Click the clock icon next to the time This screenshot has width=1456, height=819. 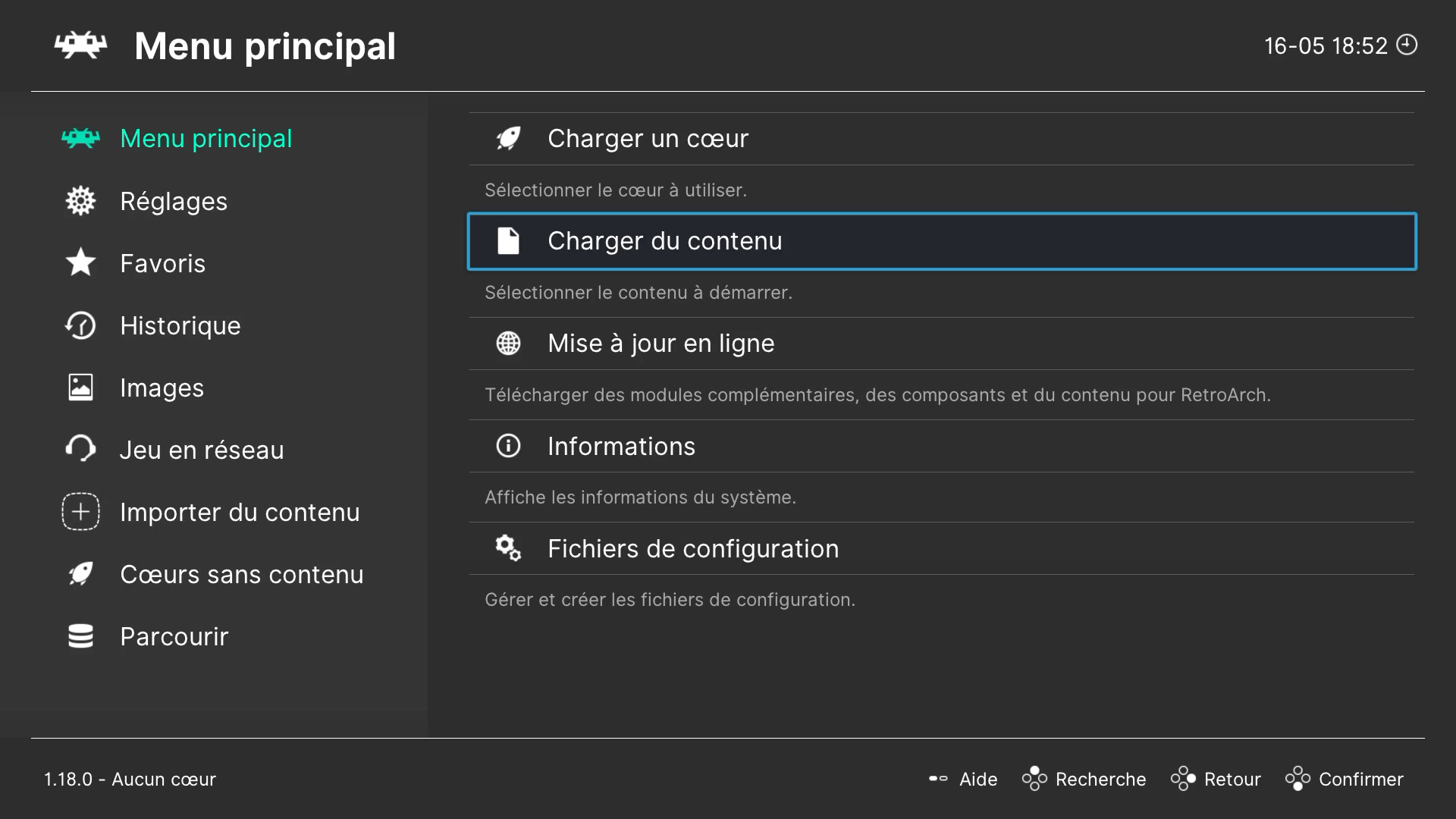pos(1407,45)
